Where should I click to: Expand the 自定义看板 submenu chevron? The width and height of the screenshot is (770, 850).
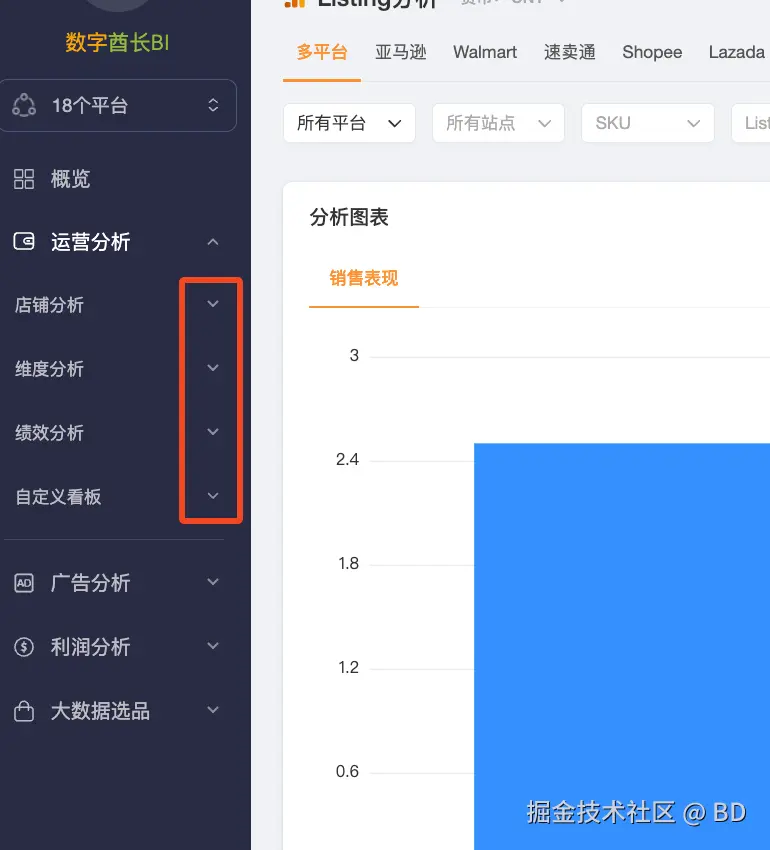tap(213, 496)
